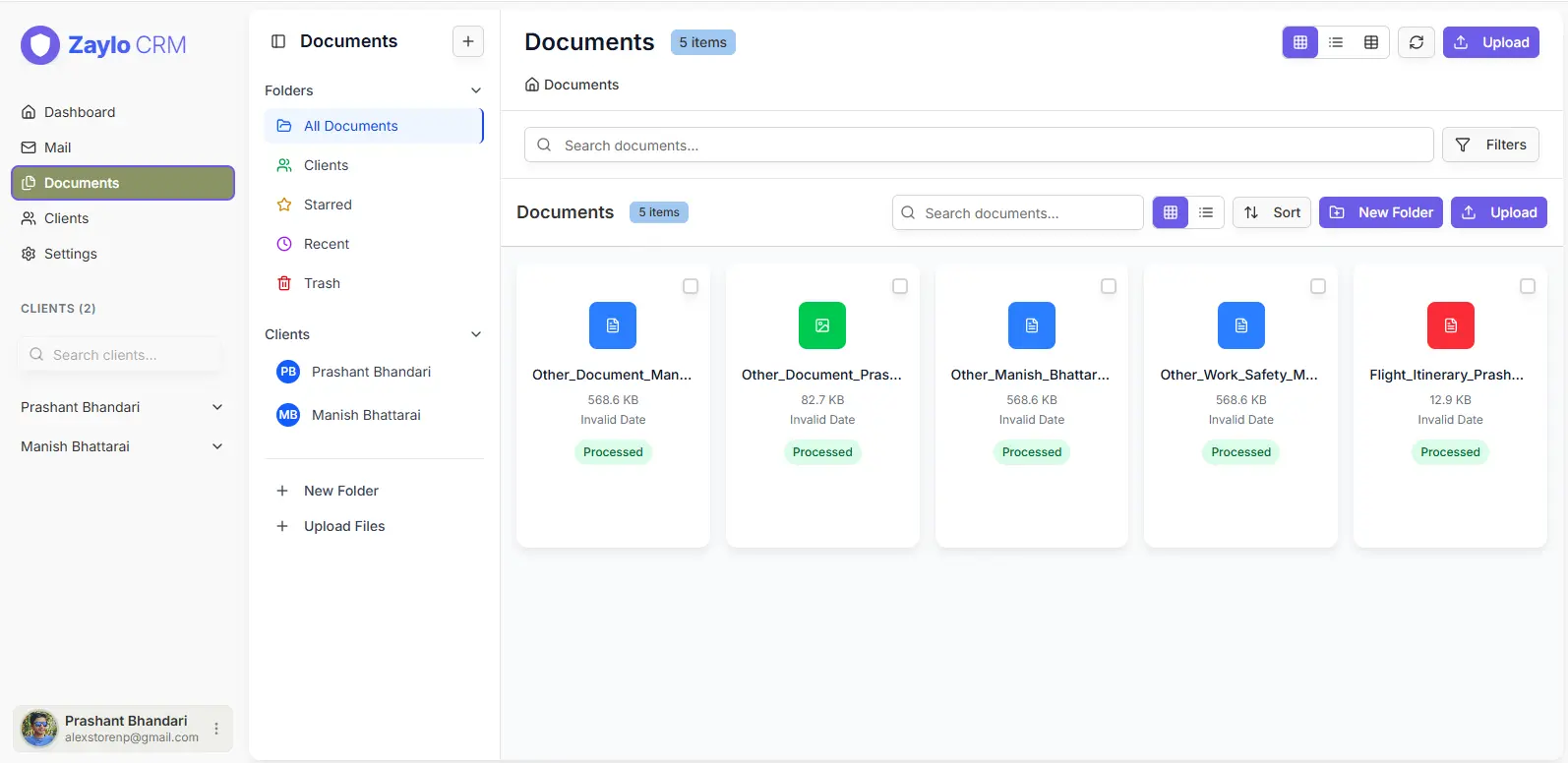
Task: Click the purple New Folder button
Action: click(x=1381, y=212)
